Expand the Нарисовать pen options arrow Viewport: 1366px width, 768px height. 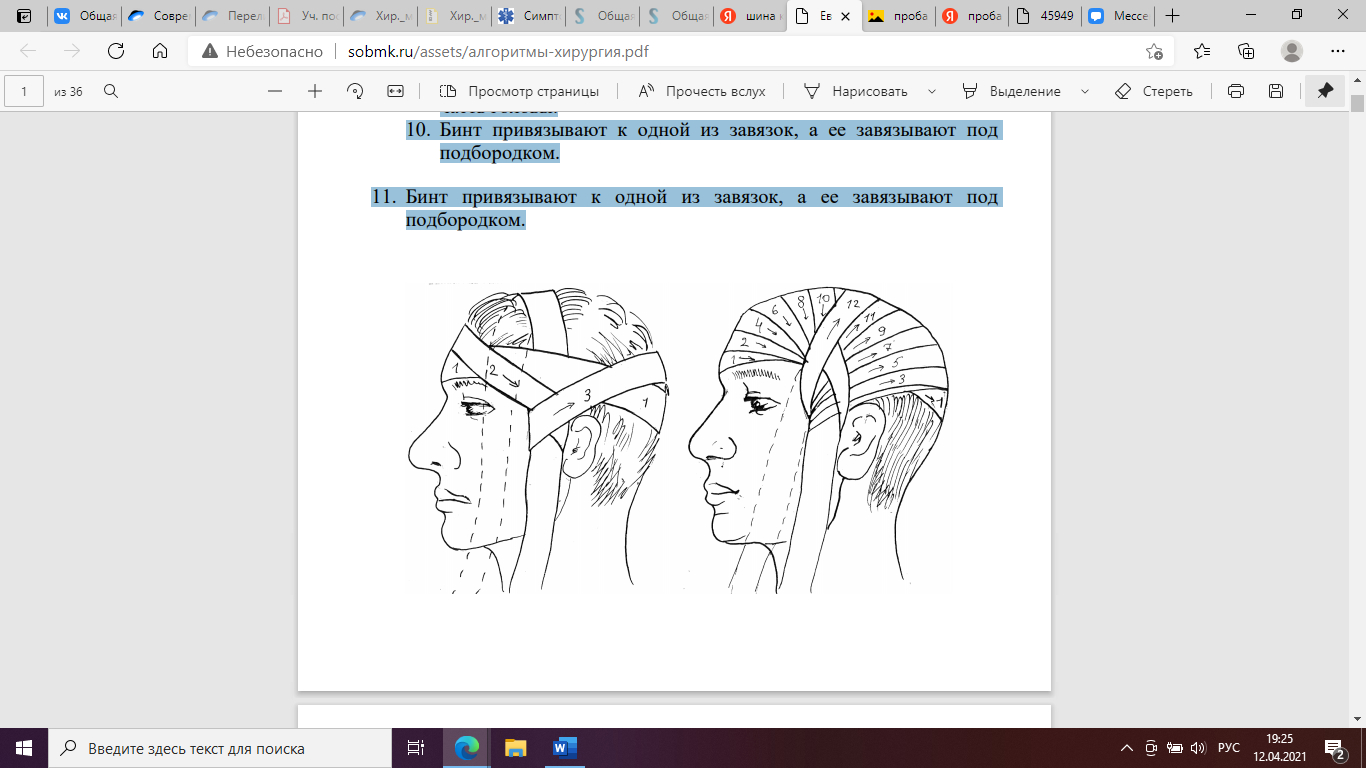[x=932, y=91]
